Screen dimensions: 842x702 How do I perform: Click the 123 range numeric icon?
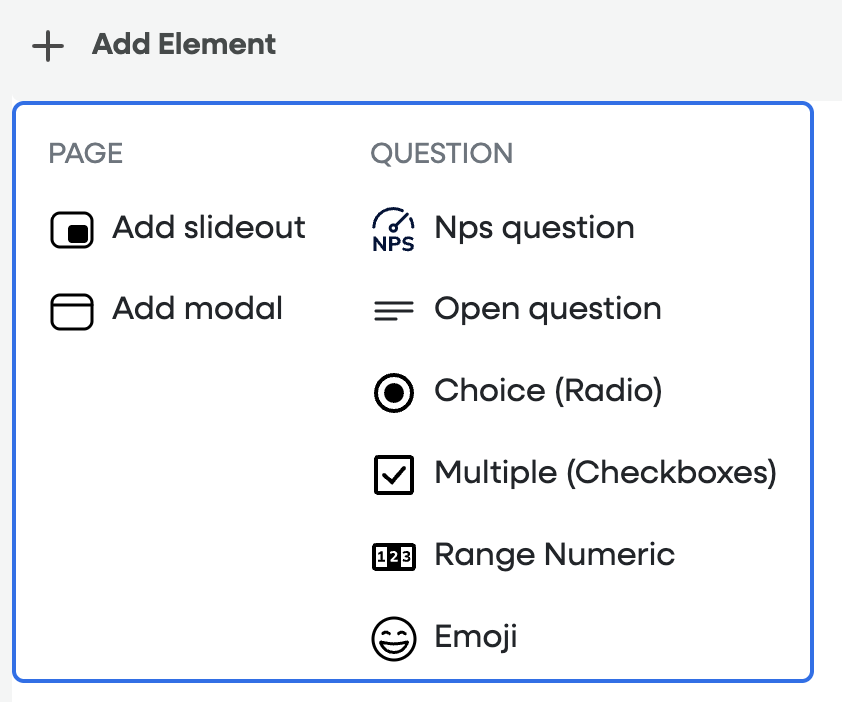(393, 557)
